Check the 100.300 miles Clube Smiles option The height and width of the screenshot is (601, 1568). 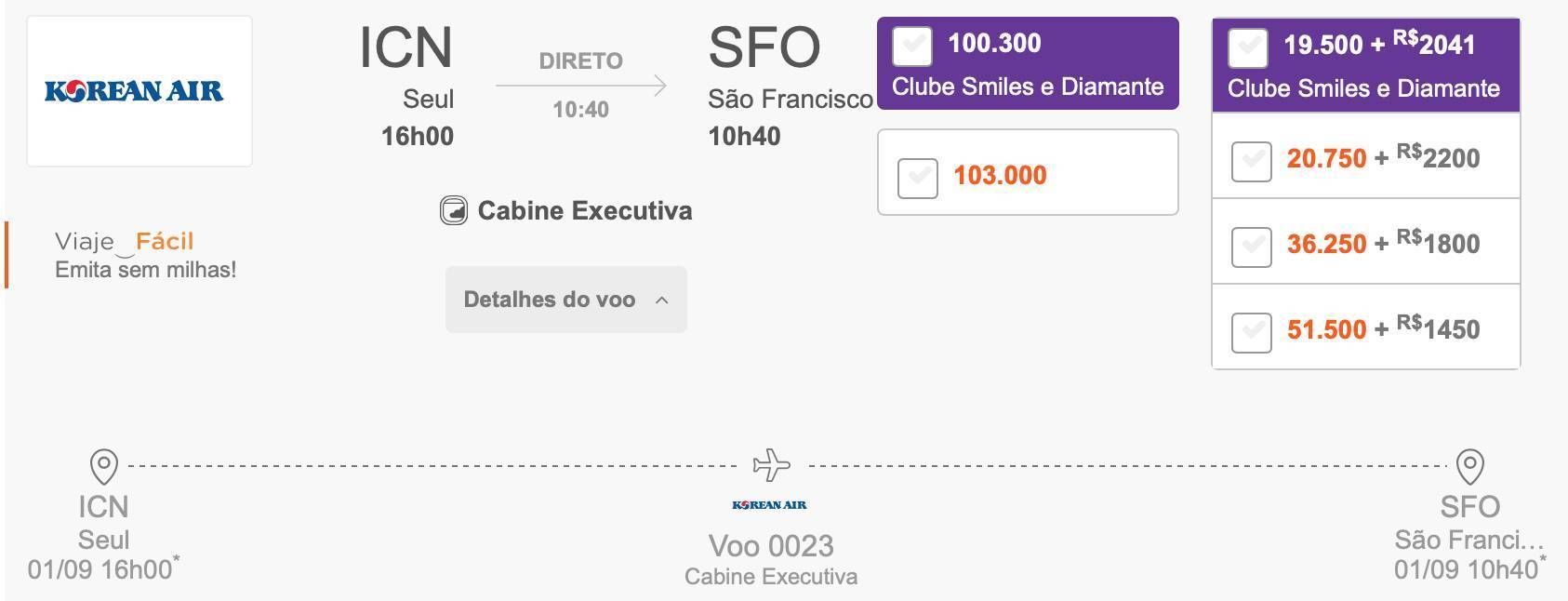(911, 46)
